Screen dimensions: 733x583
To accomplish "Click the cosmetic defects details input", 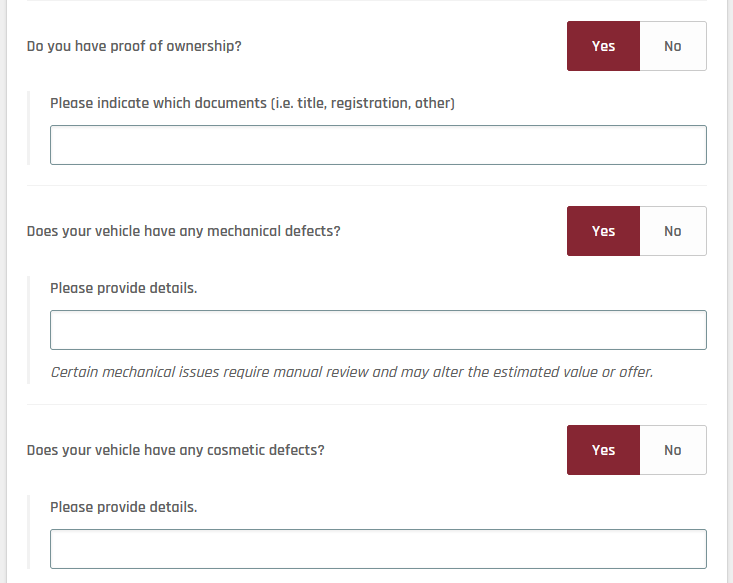I will coord(378,549).
